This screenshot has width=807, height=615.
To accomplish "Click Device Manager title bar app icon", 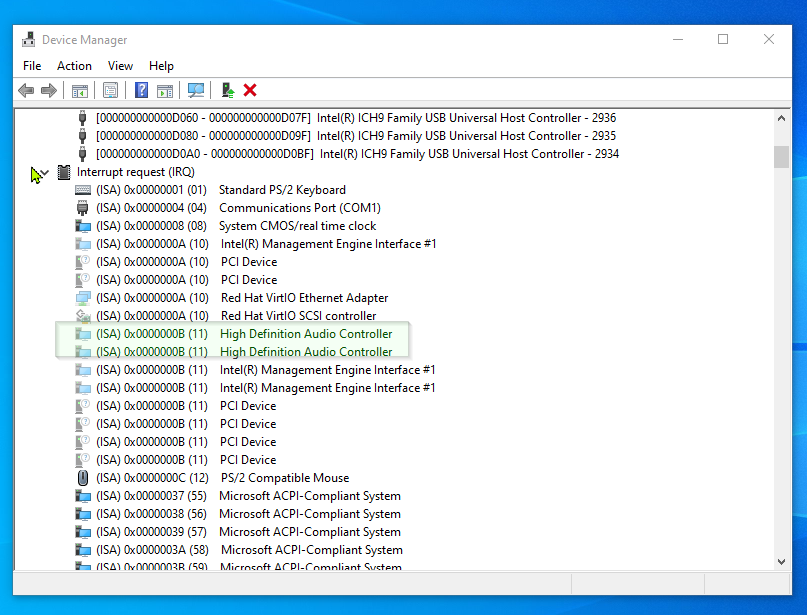I will 29,40.
